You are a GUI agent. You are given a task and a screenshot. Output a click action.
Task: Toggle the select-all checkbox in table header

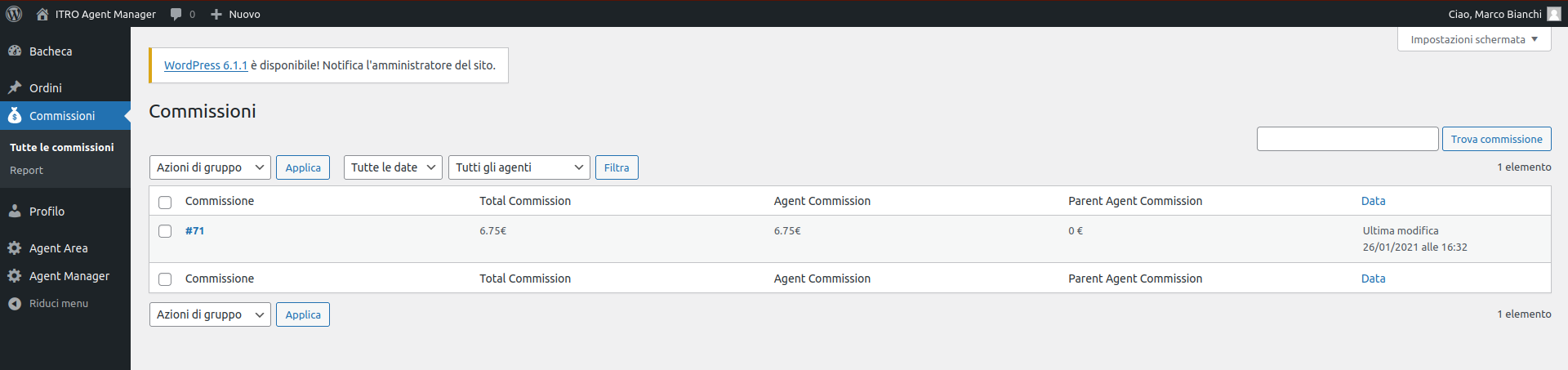(x=165, y=202)
